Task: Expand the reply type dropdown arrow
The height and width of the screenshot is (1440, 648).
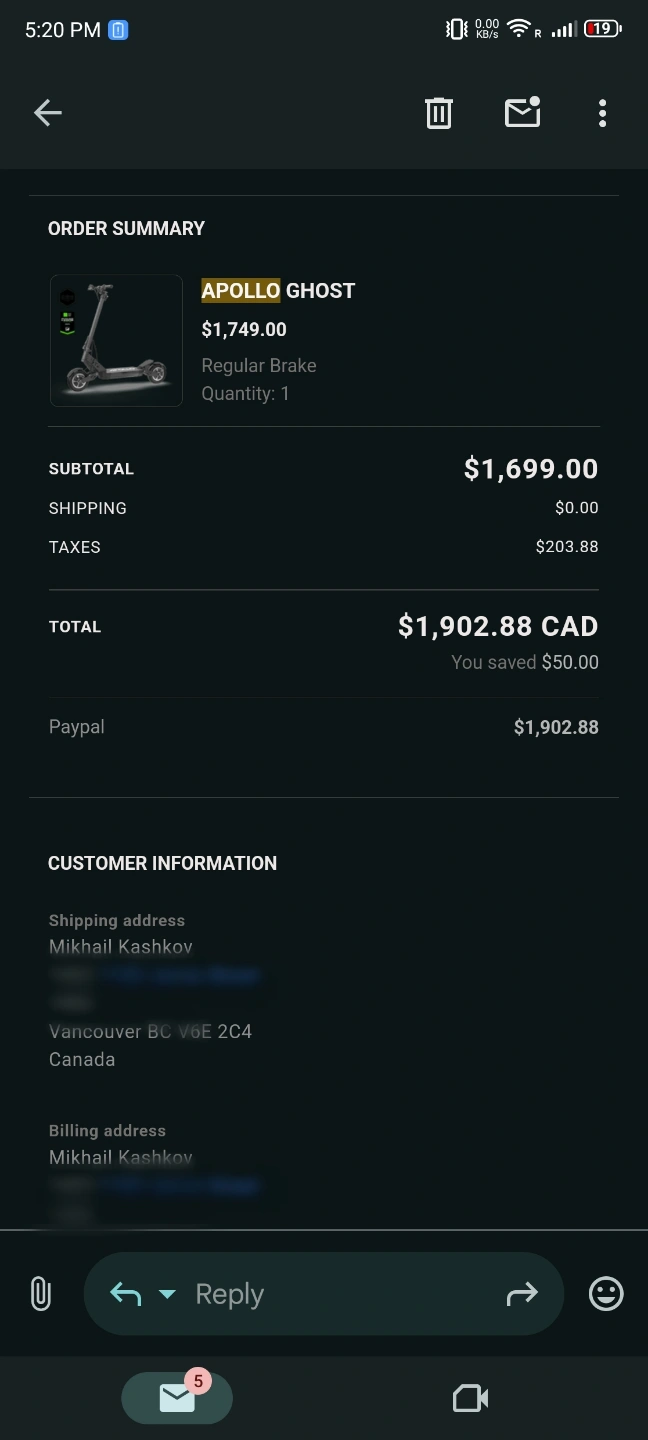Action: [x=167, y=1294]
